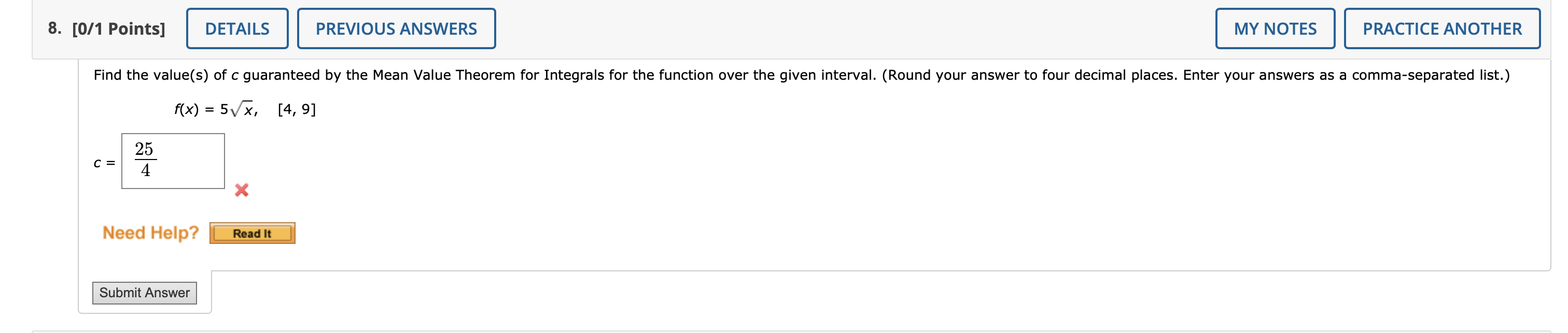Click the red X incorrect answer indicator

coord(242,191)
